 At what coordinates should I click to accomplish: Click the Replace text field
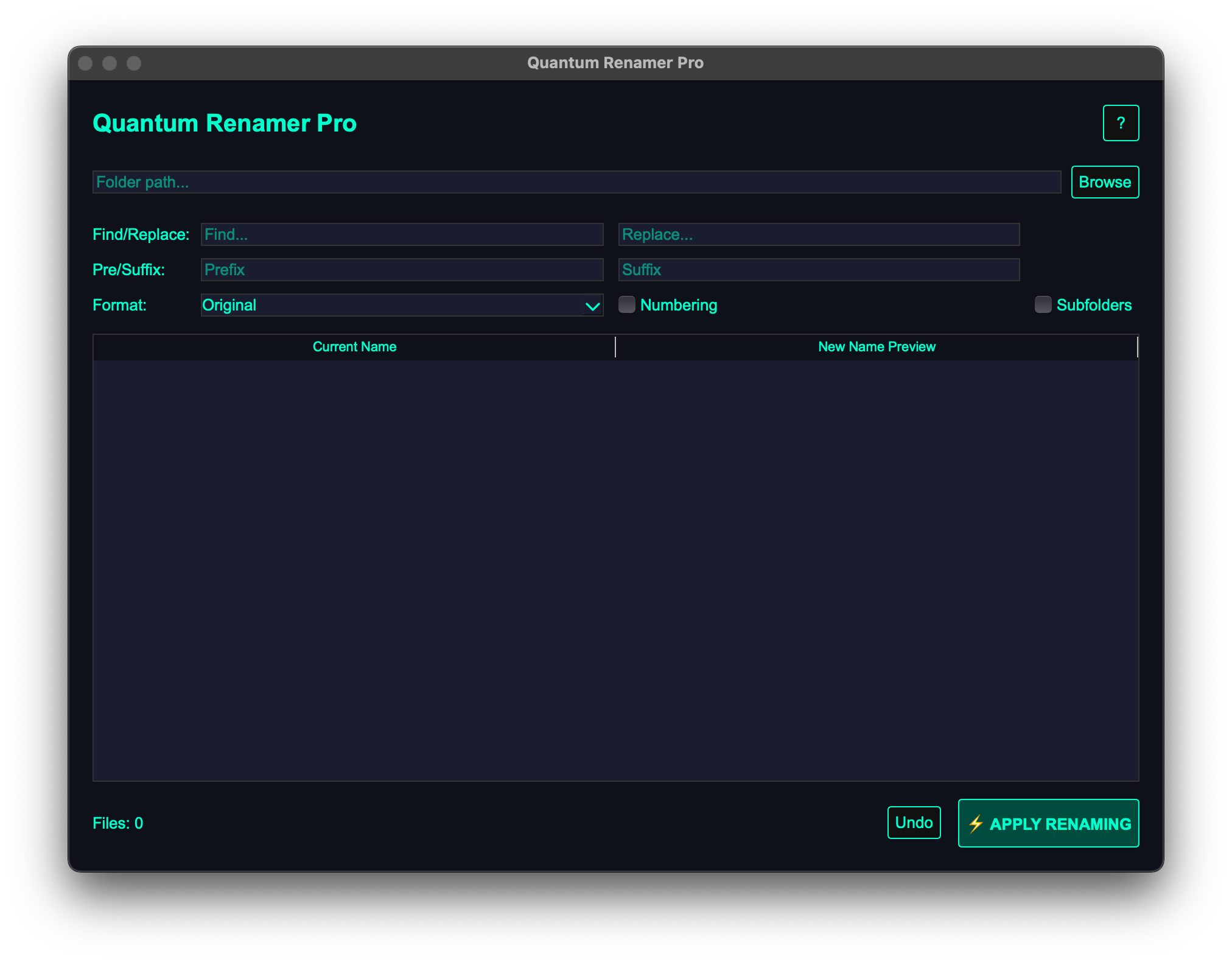819,234
